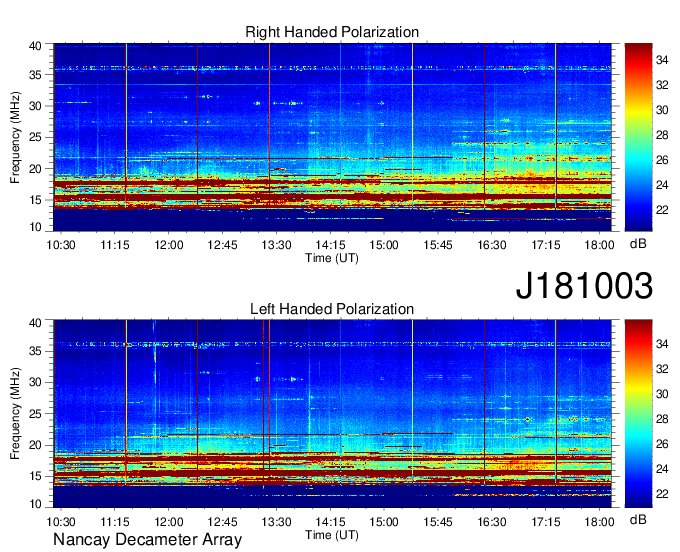
Task: Click "Time (UT)" label under Right Handed plot
Action: (x=332, y=258)
